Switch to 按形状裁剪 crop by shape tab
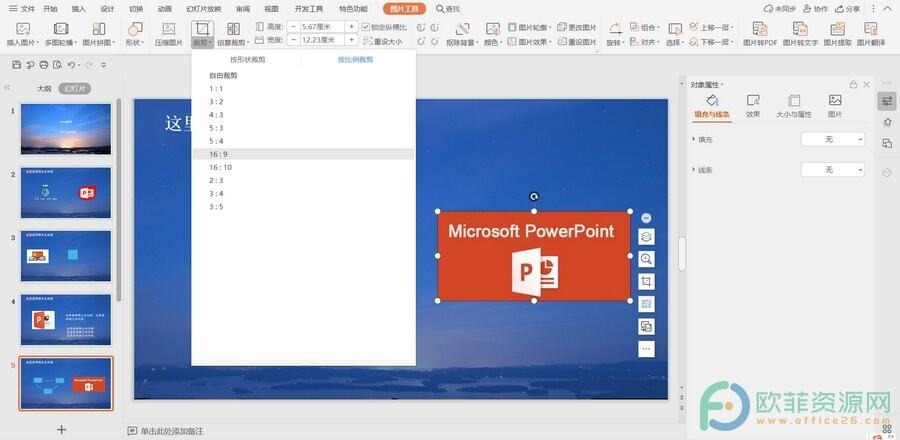 pyautogui.click(x=247, y=60)
